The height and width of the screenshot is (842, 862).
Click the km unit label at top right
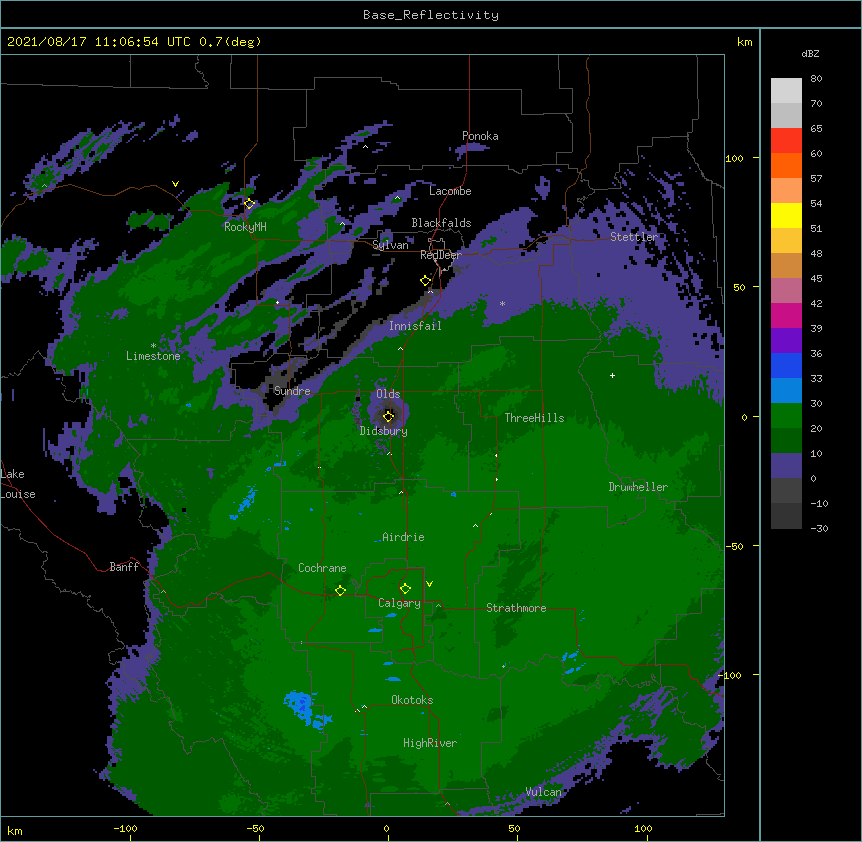pos(744,42)
